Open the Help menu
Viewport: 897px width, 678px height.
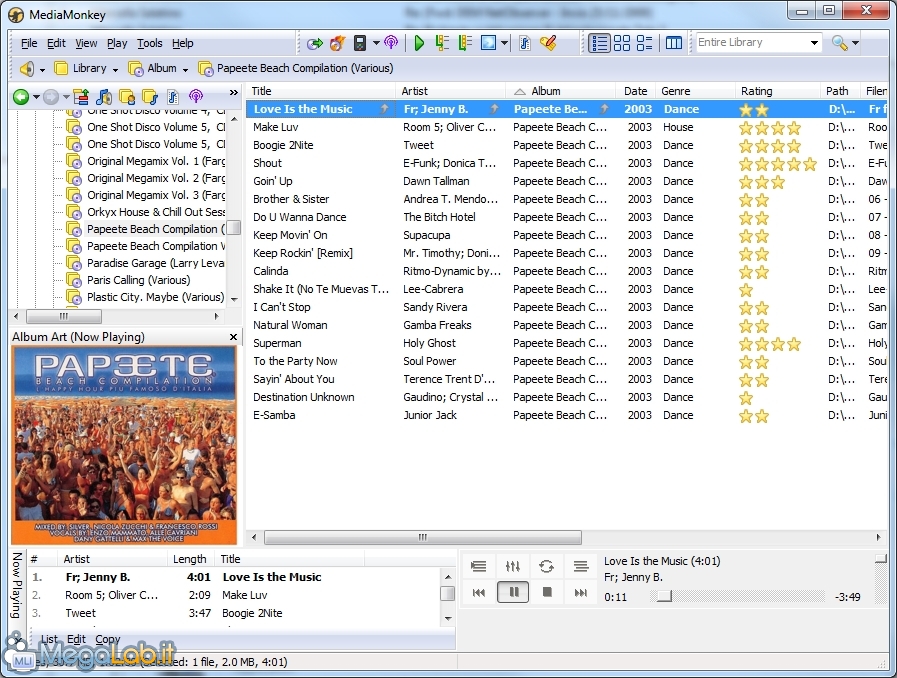[182, 43]
